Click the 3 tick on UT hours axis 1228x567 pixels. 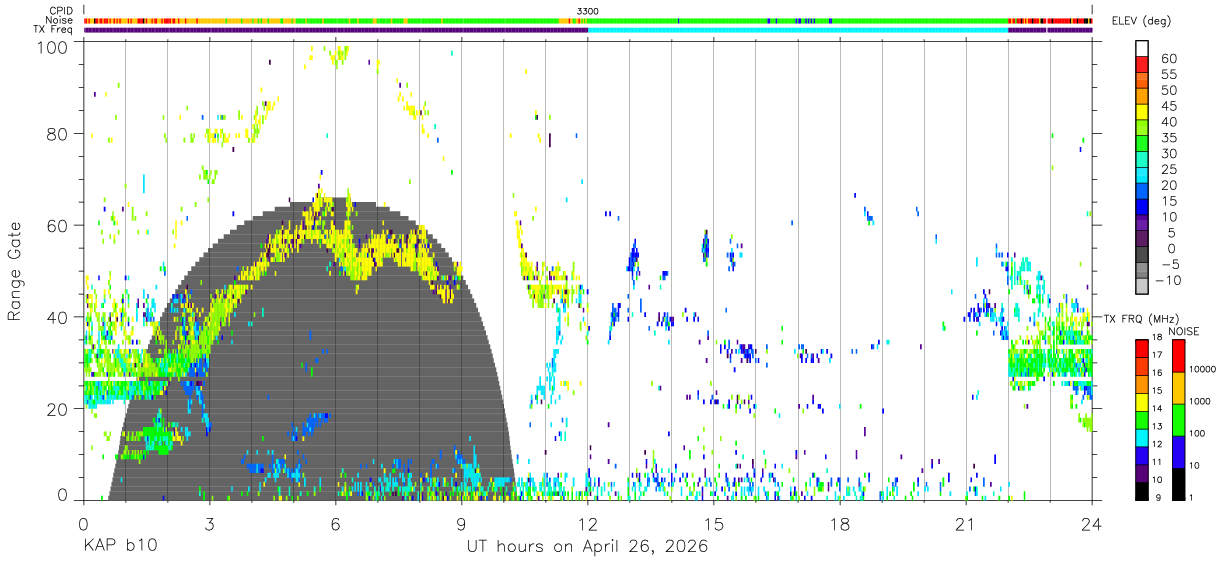pos(209,524)
